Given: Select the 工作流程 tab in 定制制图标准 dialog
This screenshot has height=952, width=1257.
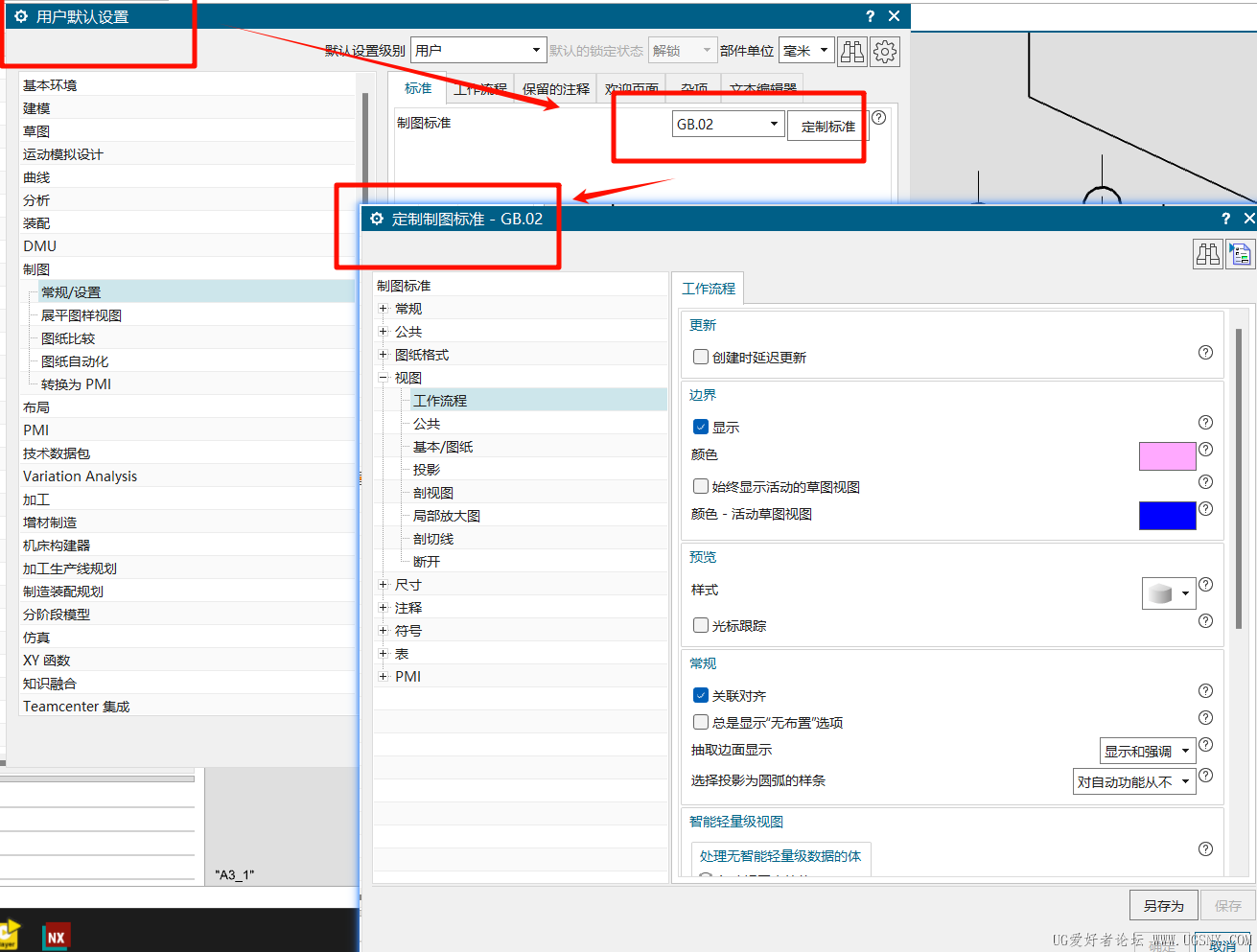Looking at the screenshot, I should pos(709,289).
